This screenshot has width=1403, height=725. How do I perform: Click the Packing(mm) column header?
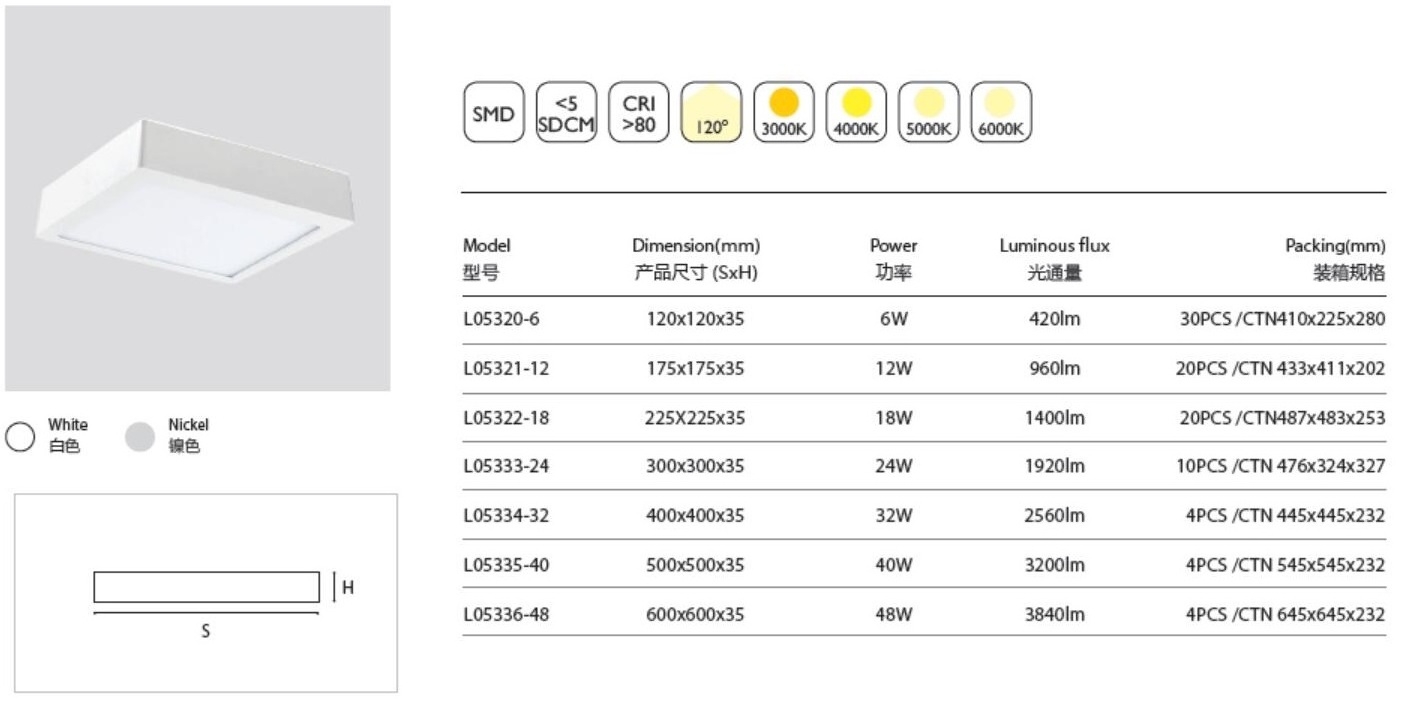tap(1335, 259)
